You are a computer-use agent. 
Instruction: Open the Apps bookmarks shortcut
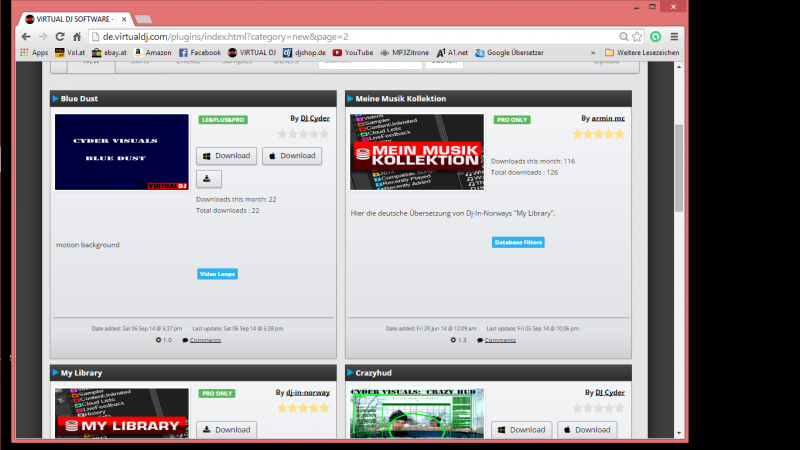pyautogui.click(x=34, y=53)
